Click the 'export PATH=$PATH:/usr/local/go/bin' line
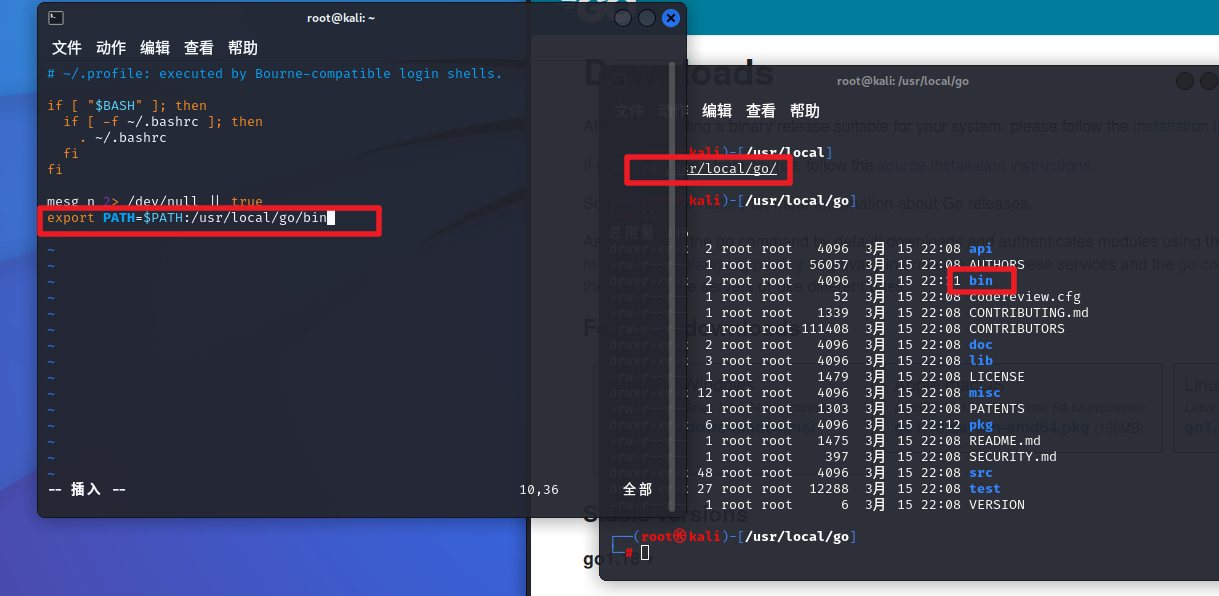 tap(187, 217)
